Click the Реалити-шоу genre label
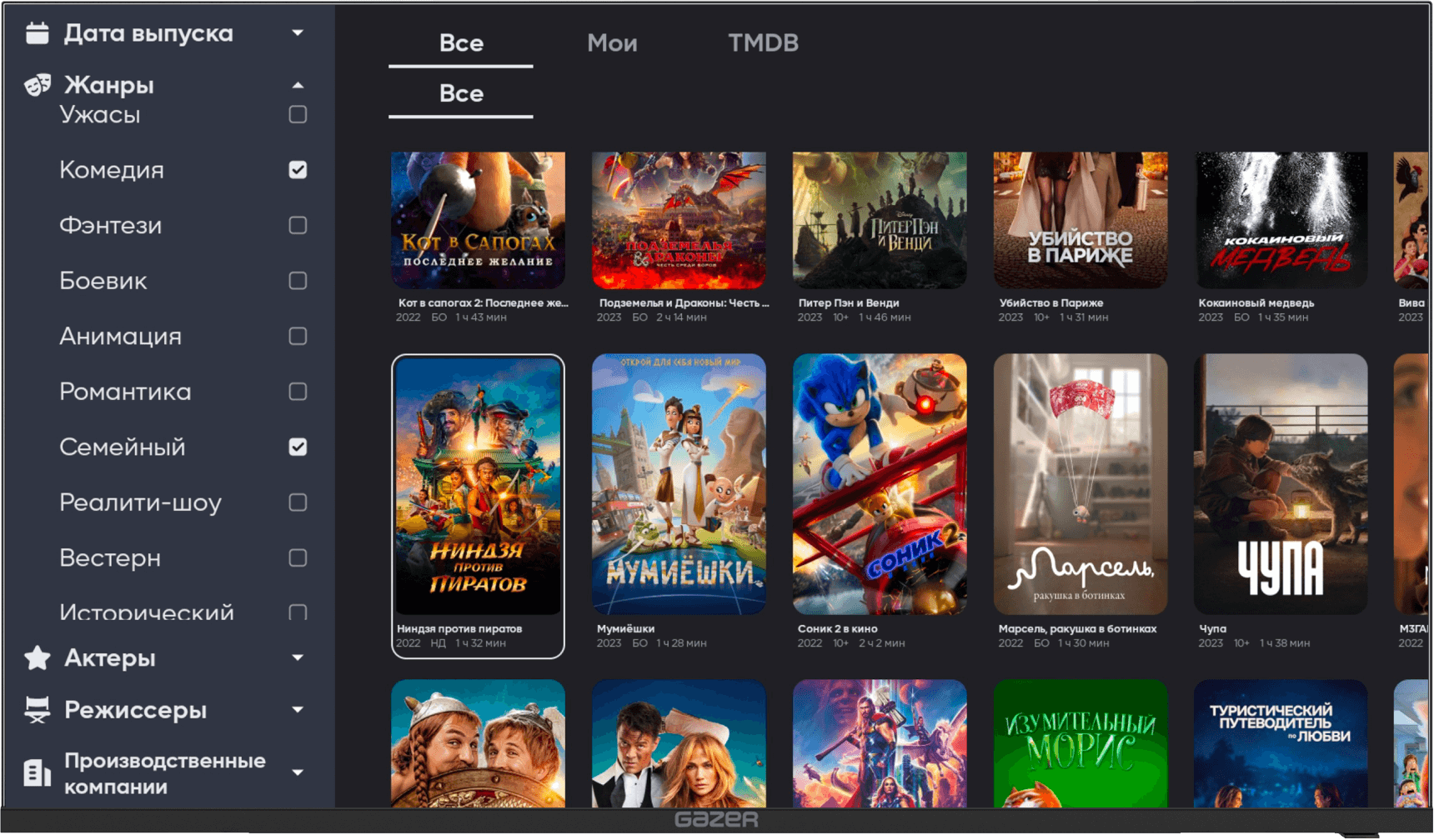Viewport: 1434px width, 840px height. click(140, 502)
